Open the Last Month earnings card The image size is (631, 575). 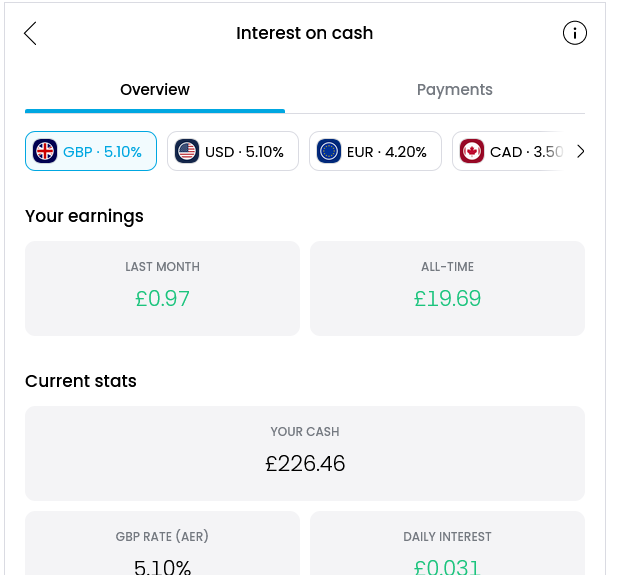pos(163,289)
